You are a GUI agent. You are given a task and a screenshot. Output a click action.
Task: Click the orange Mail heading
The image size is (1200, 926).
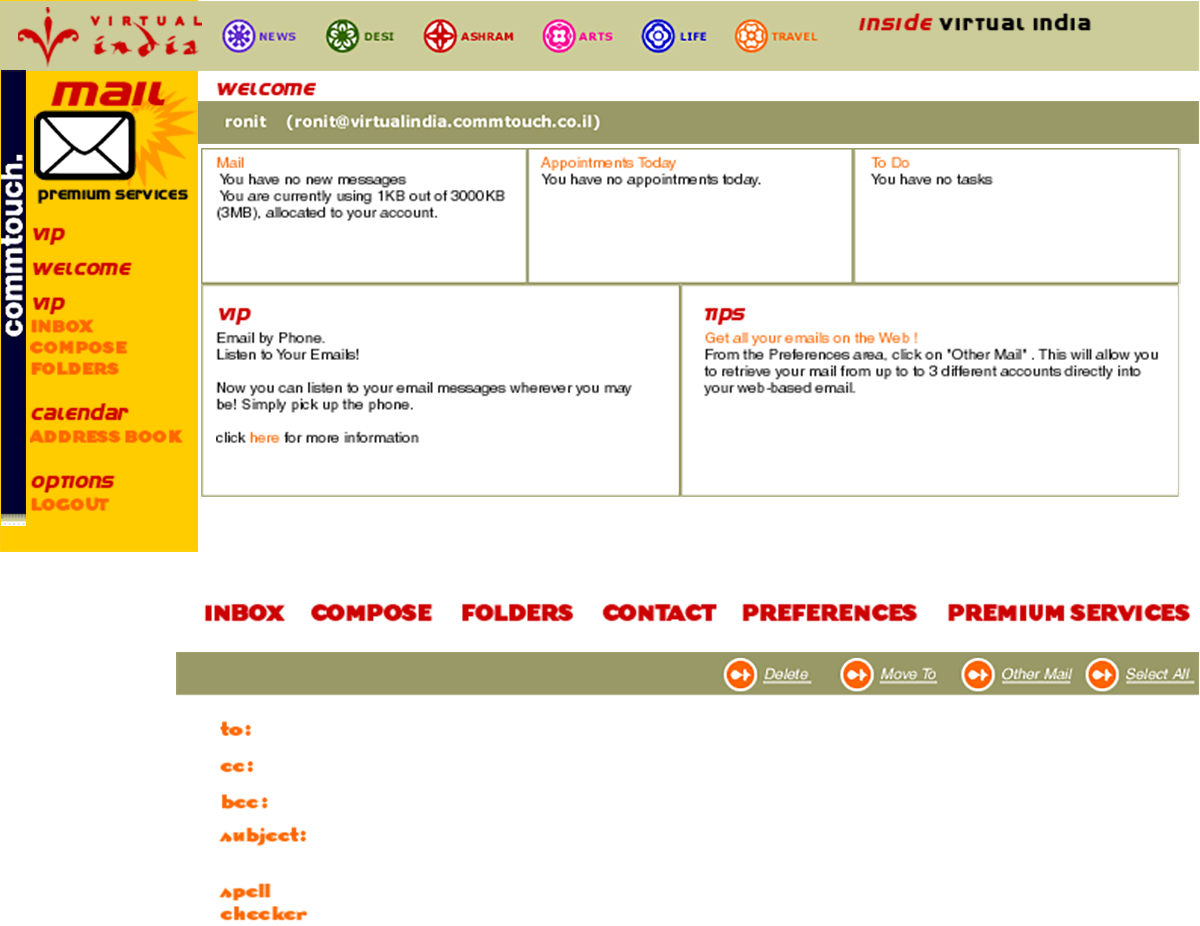pos(230,163)
